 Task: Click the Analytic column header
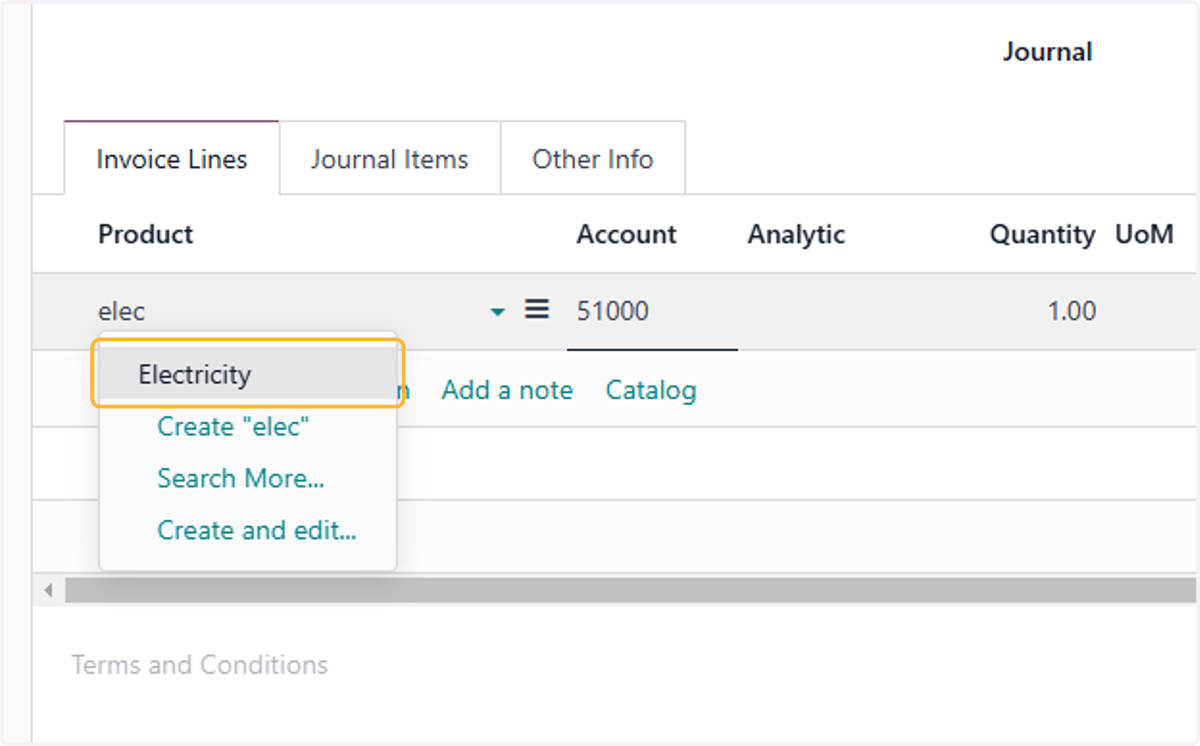(796, 234)
